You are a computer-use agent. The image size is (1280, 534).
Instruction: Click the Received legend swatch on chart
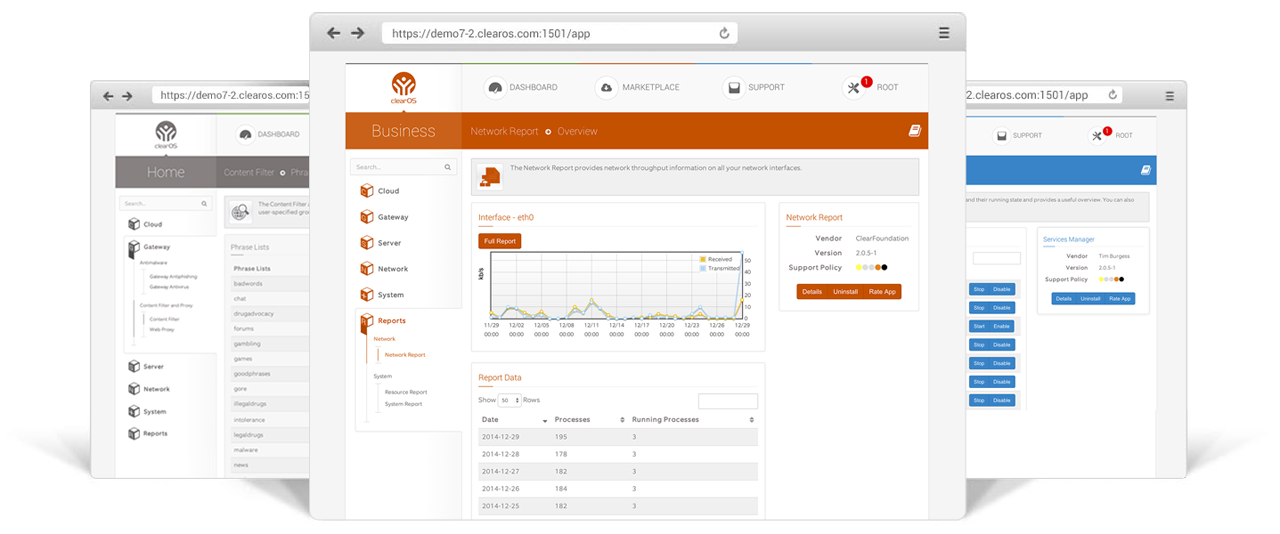coord(703,259)
